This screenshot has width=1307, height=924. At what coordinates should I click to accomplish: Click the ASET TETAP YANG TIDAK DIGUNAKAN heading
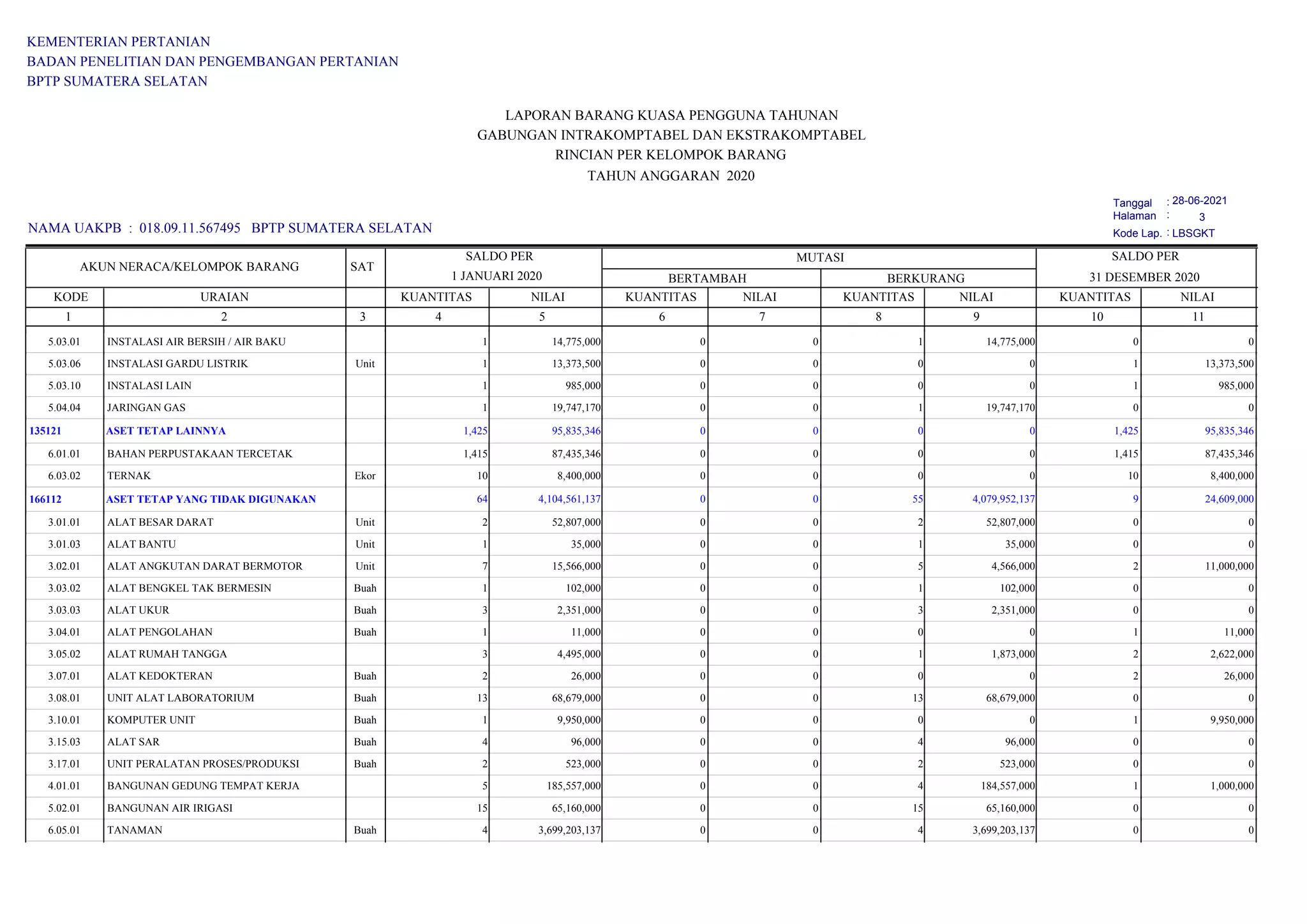click(211, 499)
